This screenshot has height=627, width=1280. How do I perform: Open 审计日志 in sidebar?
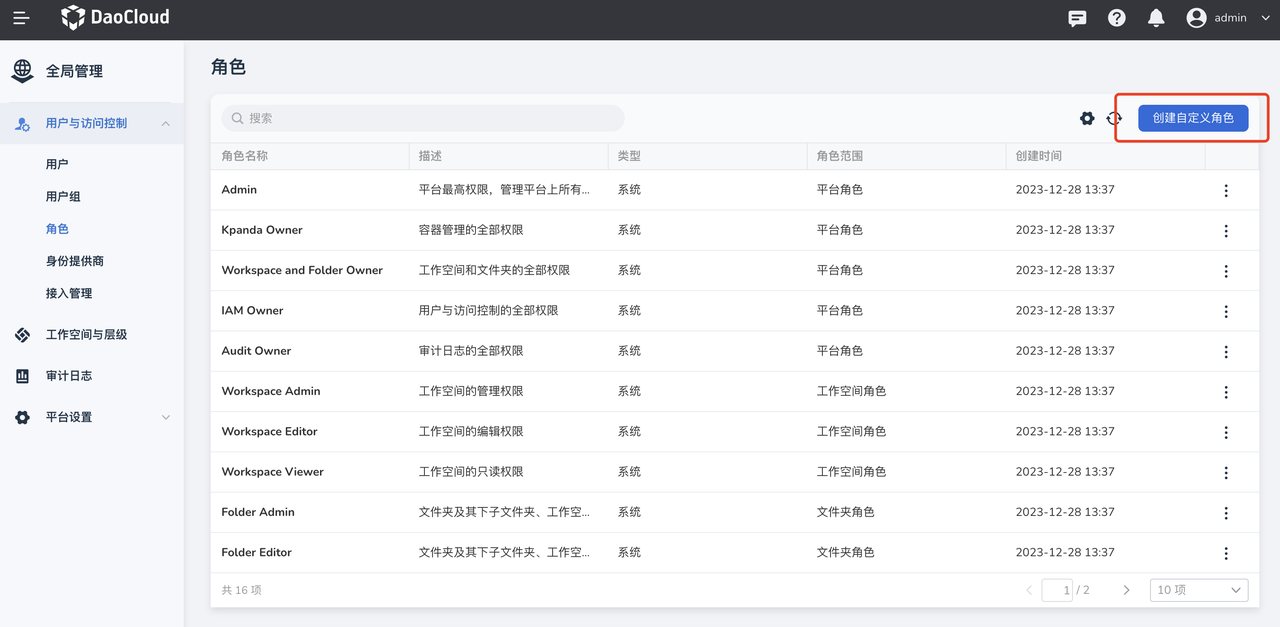click(x=69, y=376)
